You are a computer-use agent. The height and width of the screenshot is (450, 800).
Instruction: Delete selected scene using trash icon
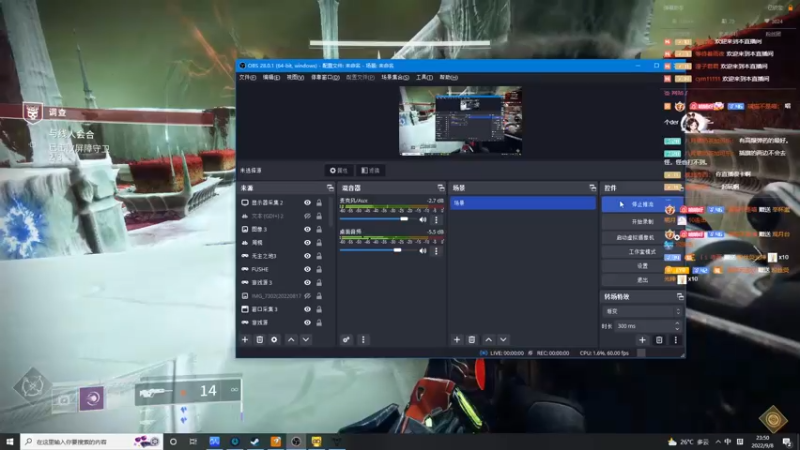tap(471, 340)
